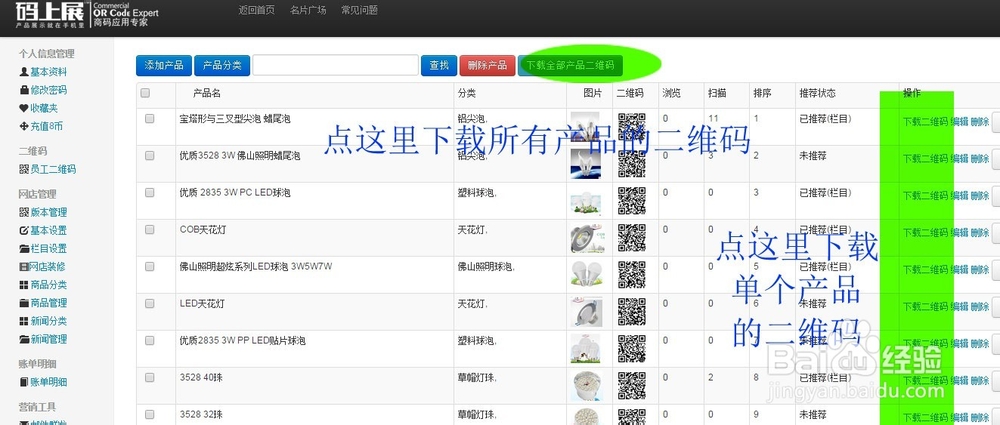The image size is (1000, 425).
Task: Tick the 3528 40珠 row checkbox
Action: pyautogui.click(x=149, y=377)
